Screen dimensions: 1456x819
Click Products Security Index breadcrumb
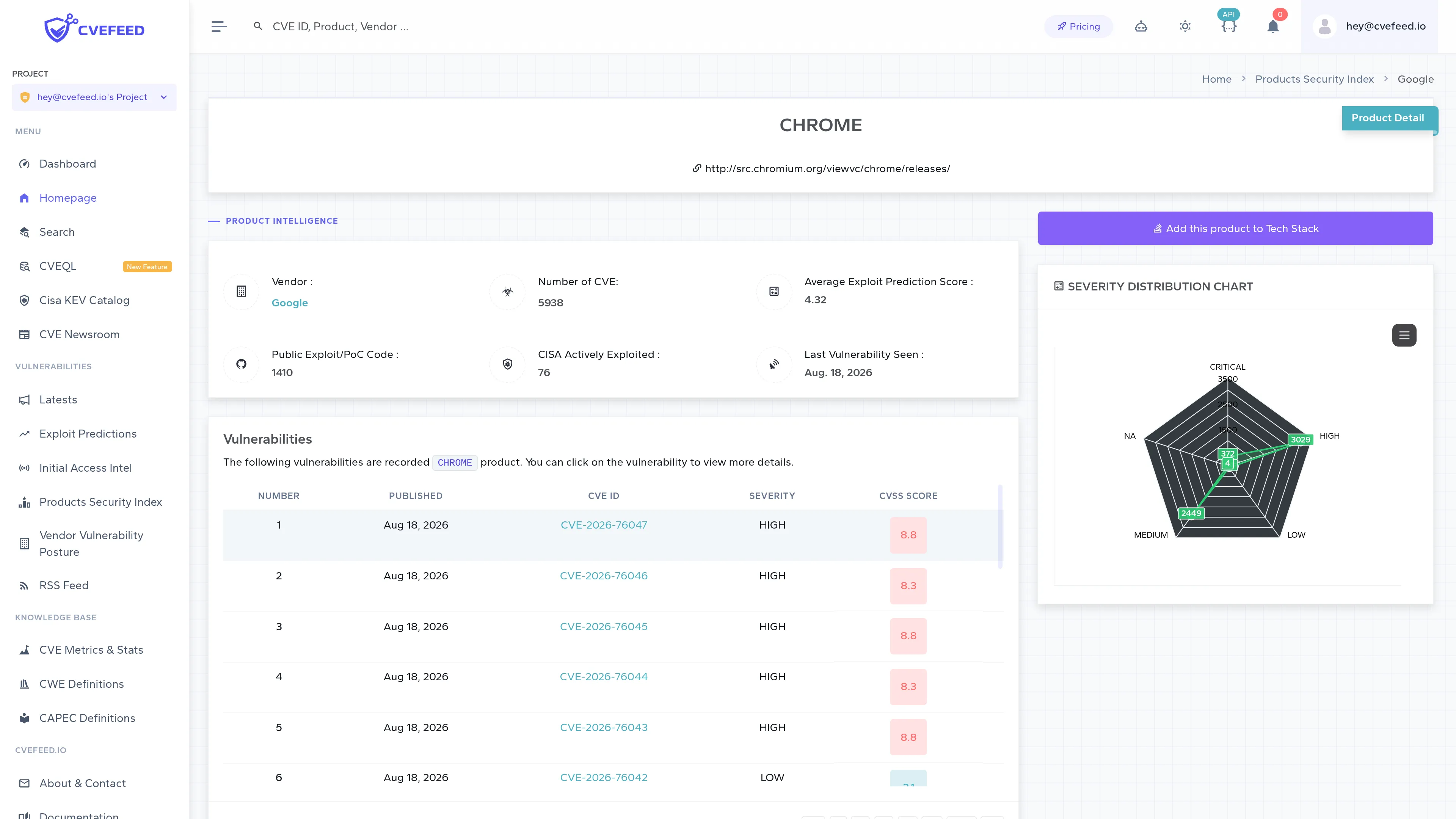(1314, 79)
